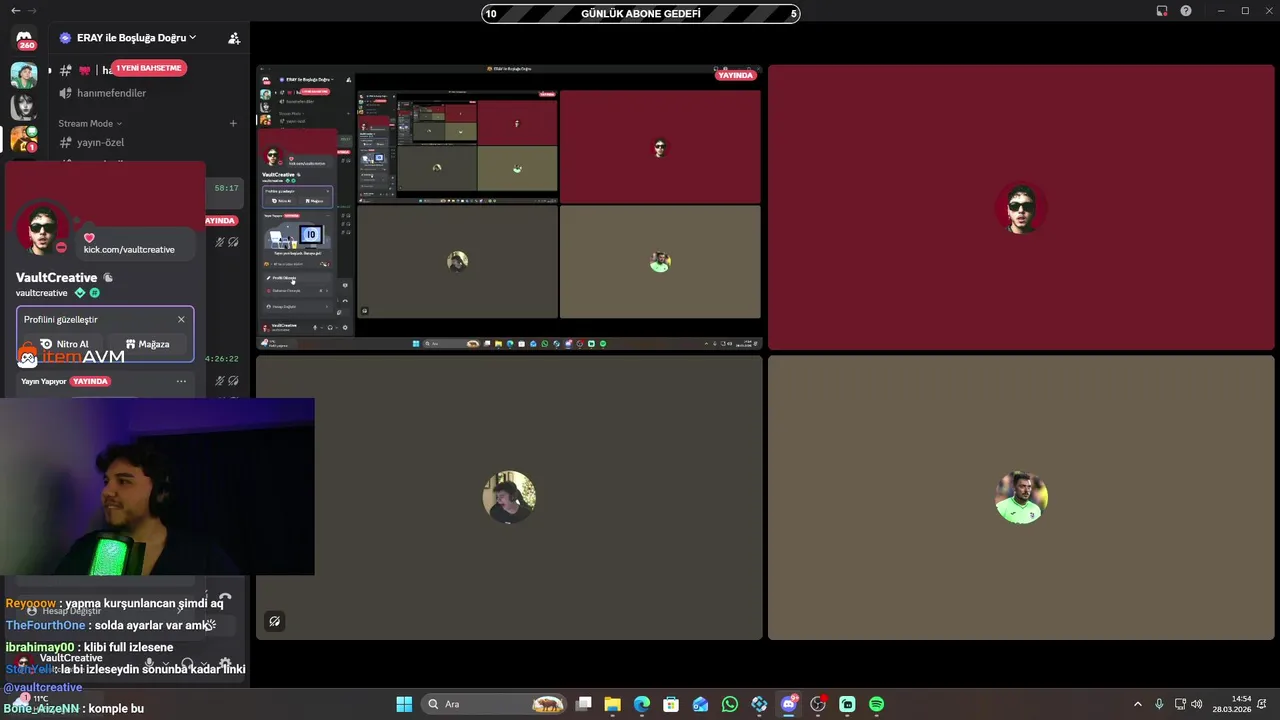Switch to OBS Studio on the taskbar
1280x720 pixels.
tap(818, 704)
